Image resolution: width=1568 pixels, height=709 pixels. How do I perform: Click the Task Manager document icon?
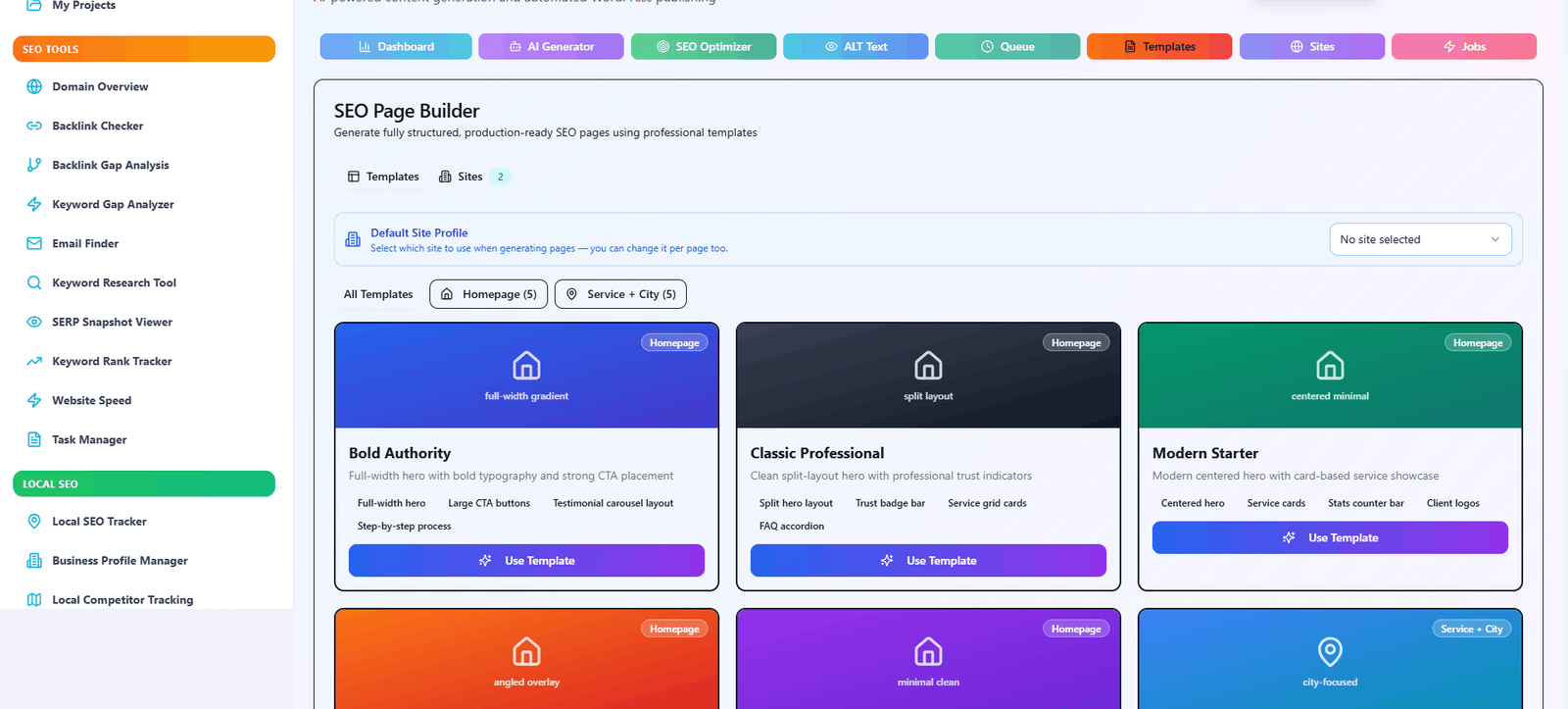point(34,439)
